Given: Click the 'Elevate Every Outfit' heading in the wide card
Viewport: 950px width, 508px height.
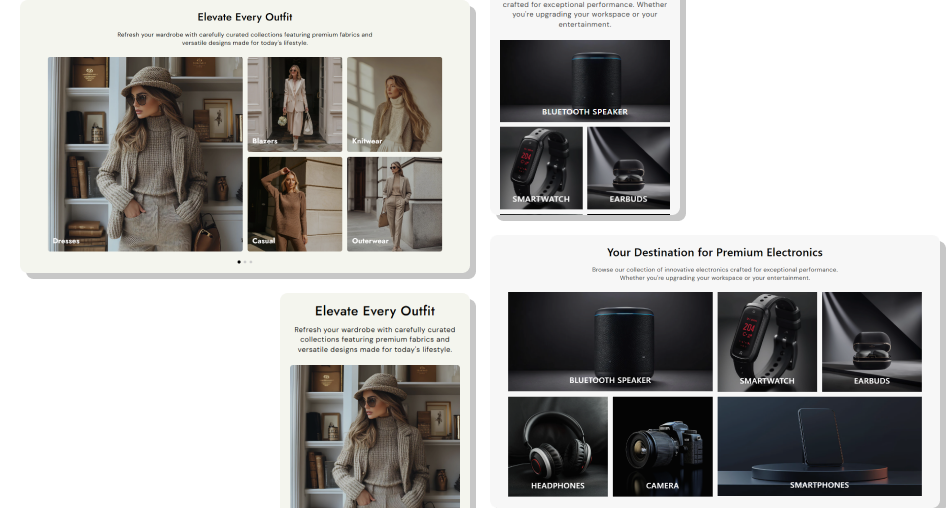Looking at the screenshot, I should [x=245, y=17].
